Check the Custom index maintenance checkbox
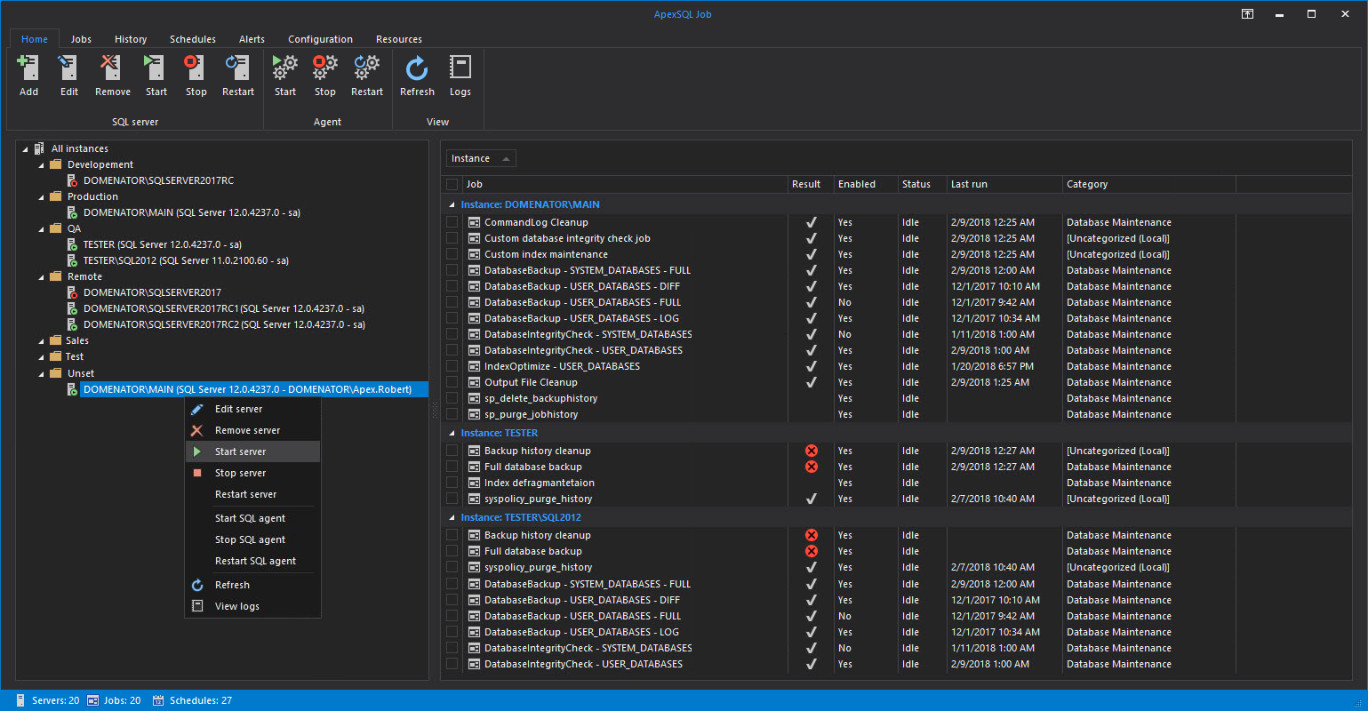The image size is (1368, 711). click(452, 255)
